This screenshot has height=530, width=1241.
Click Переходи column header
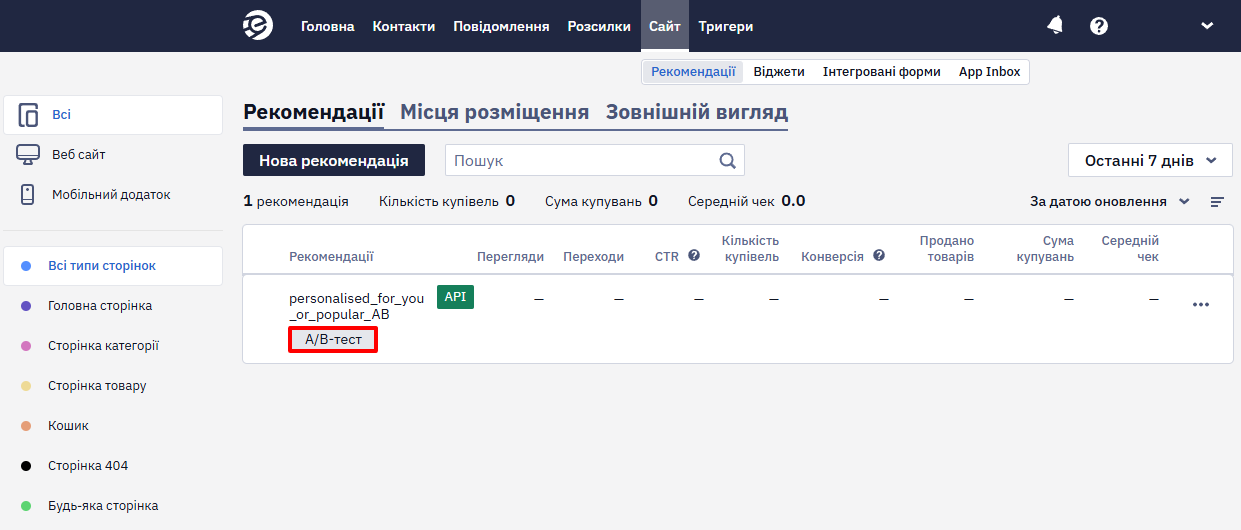pos(593,257)
